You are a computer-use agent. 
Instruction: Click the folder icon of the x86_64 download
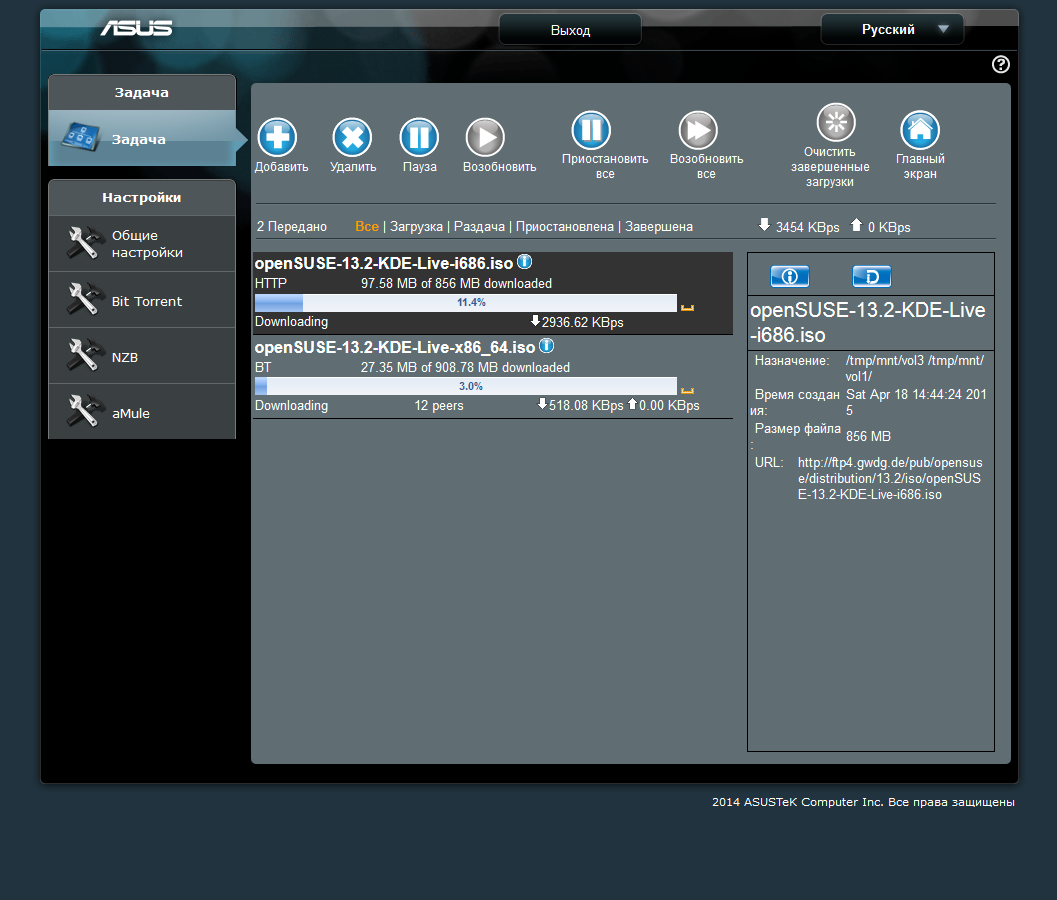pyautogui.click(x=687, y=390)
